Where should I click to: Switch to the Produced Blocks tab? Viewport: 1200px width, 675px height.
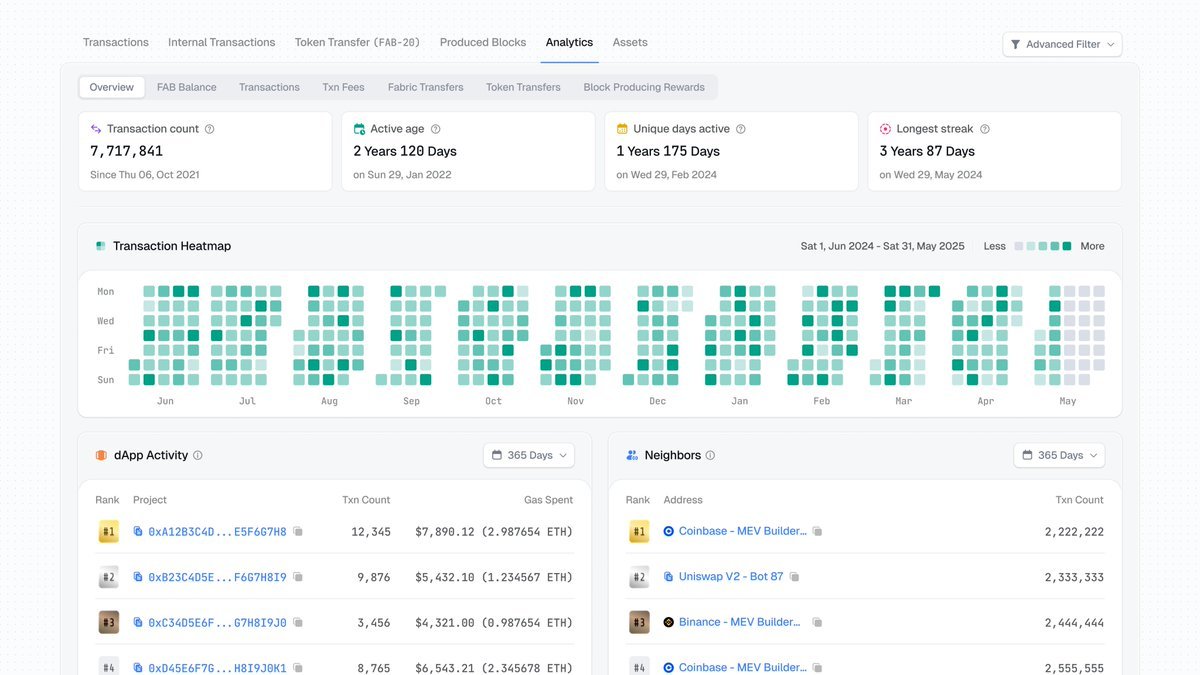pyautogui.click(x=483, y=42)
